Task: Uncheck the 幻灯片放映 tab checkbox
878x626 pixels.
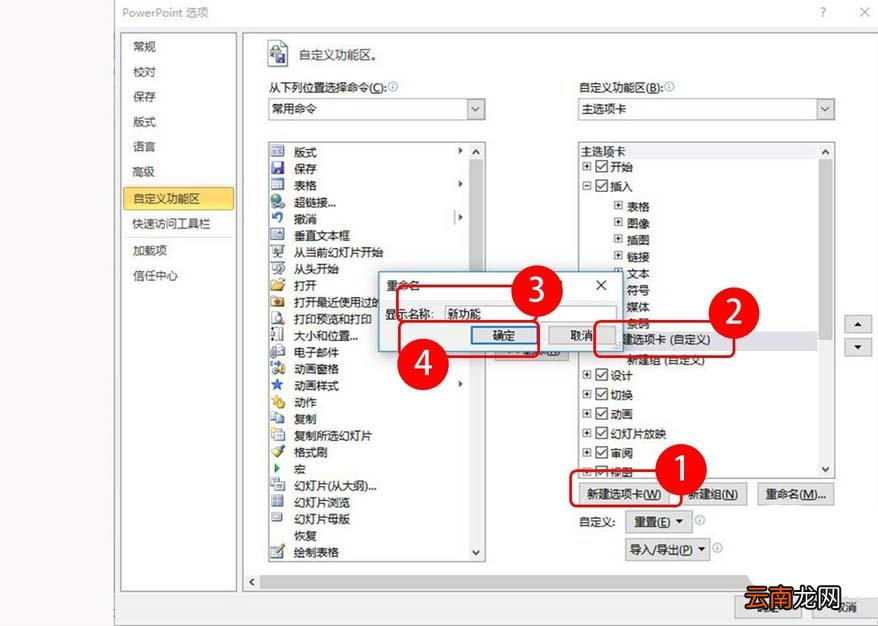Action: pos(601,433)
